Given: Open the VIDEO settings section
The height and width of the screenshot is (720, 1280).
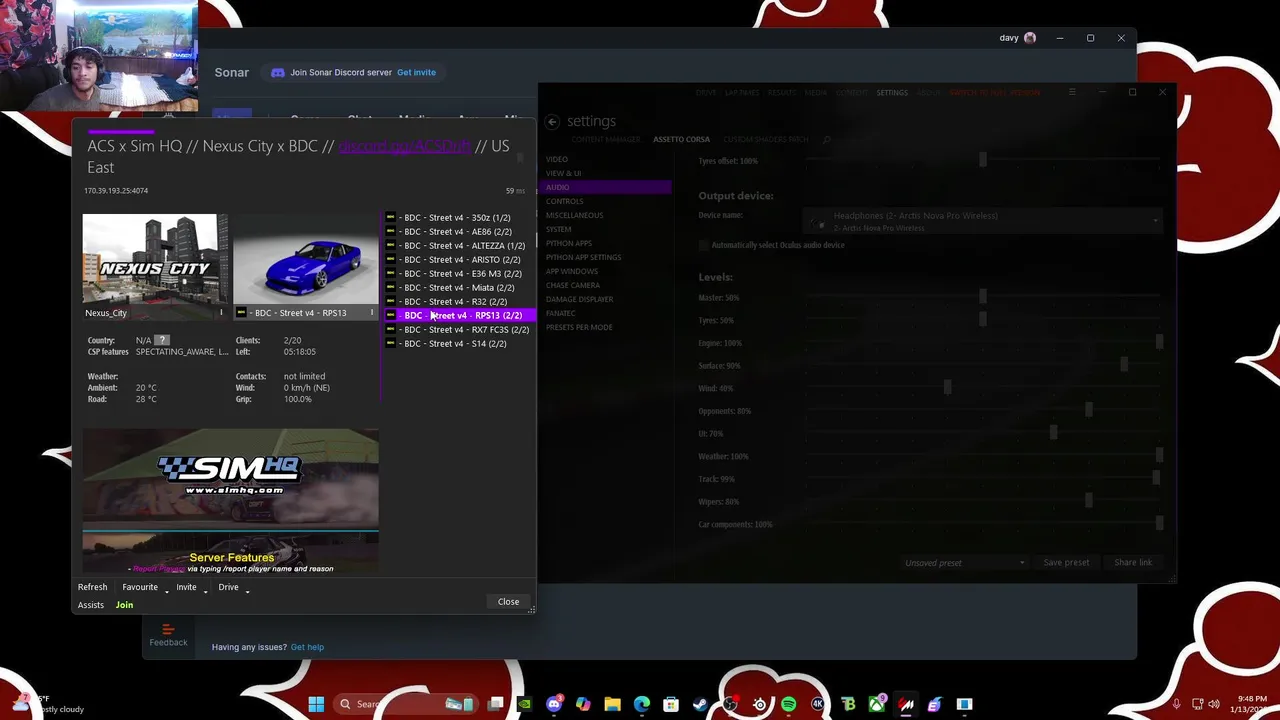Looking at the screenshot, I should click(557, 159).
